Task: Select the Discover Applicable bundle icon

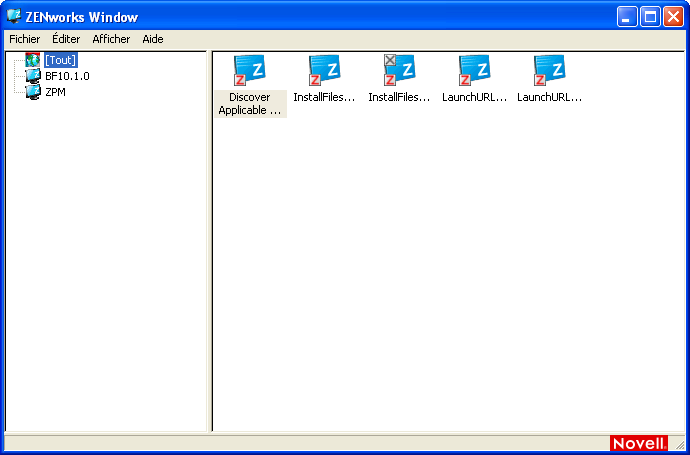Action: click(x=249, y=70)
